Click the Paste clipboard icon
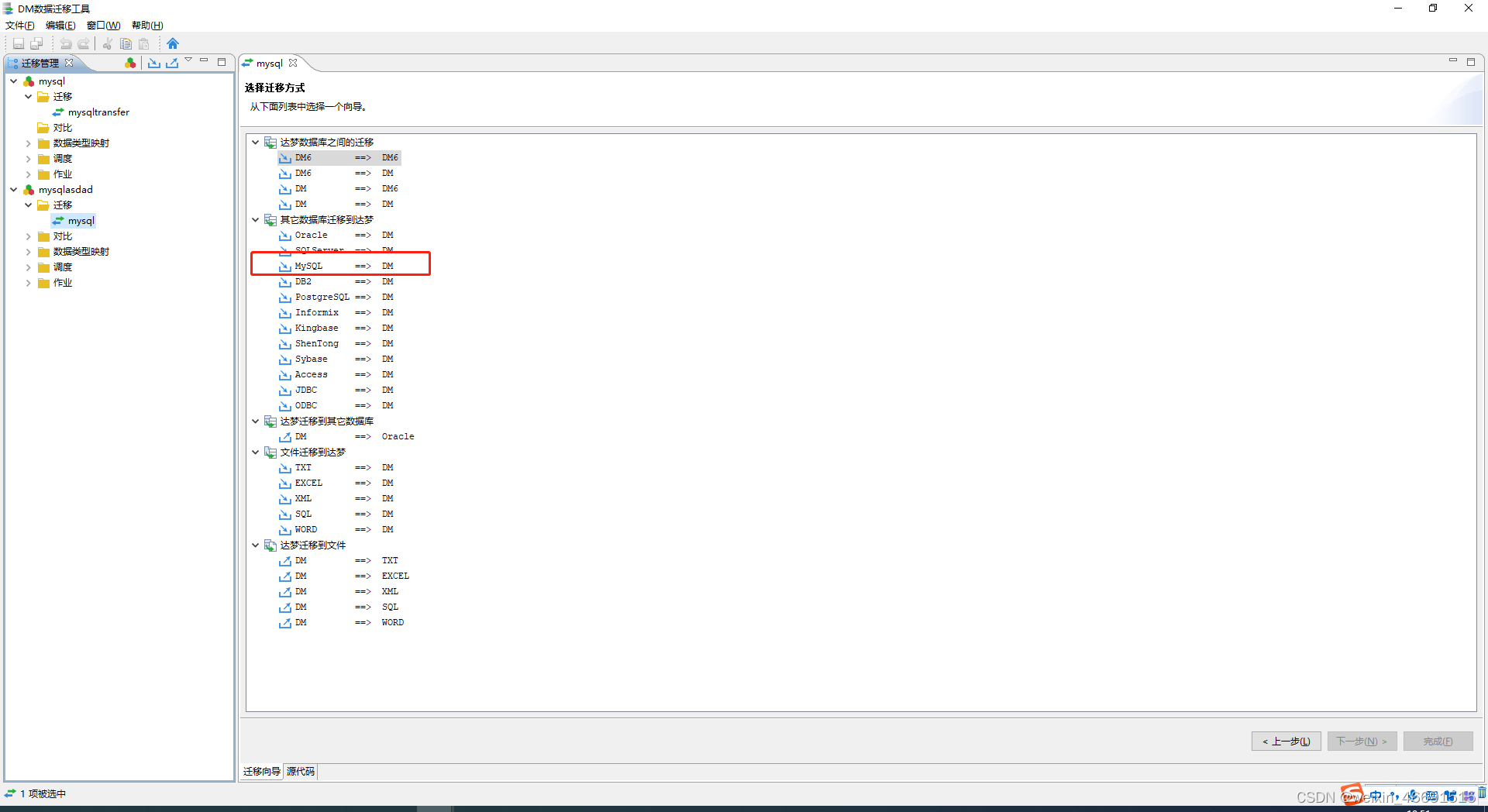This screenshot has height=812, width=1488. (143, 43)
